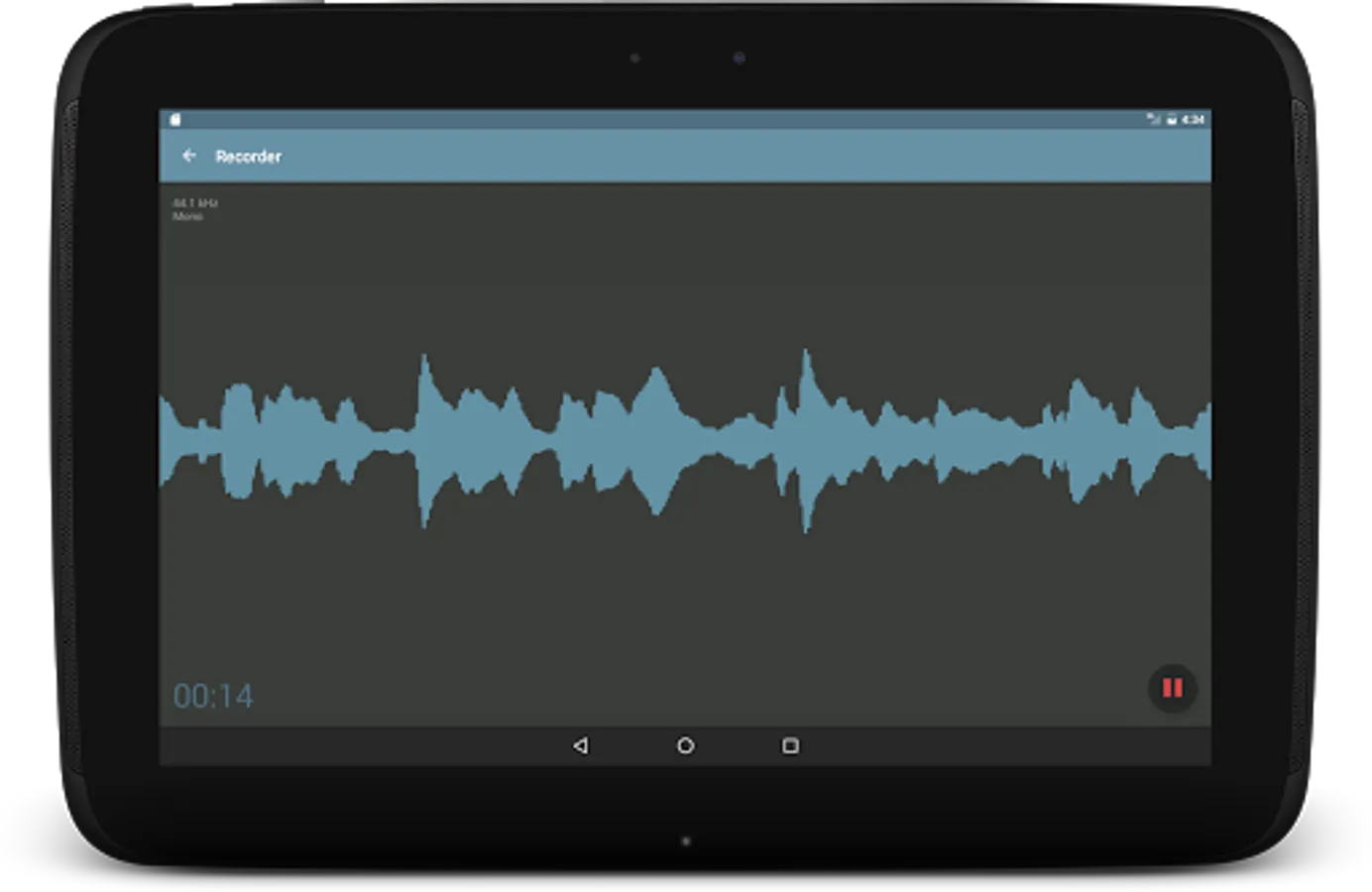Screen dimensions: 1372x892
Task: Tap the notification icon in status bar
Action: [x=175, y=119]
